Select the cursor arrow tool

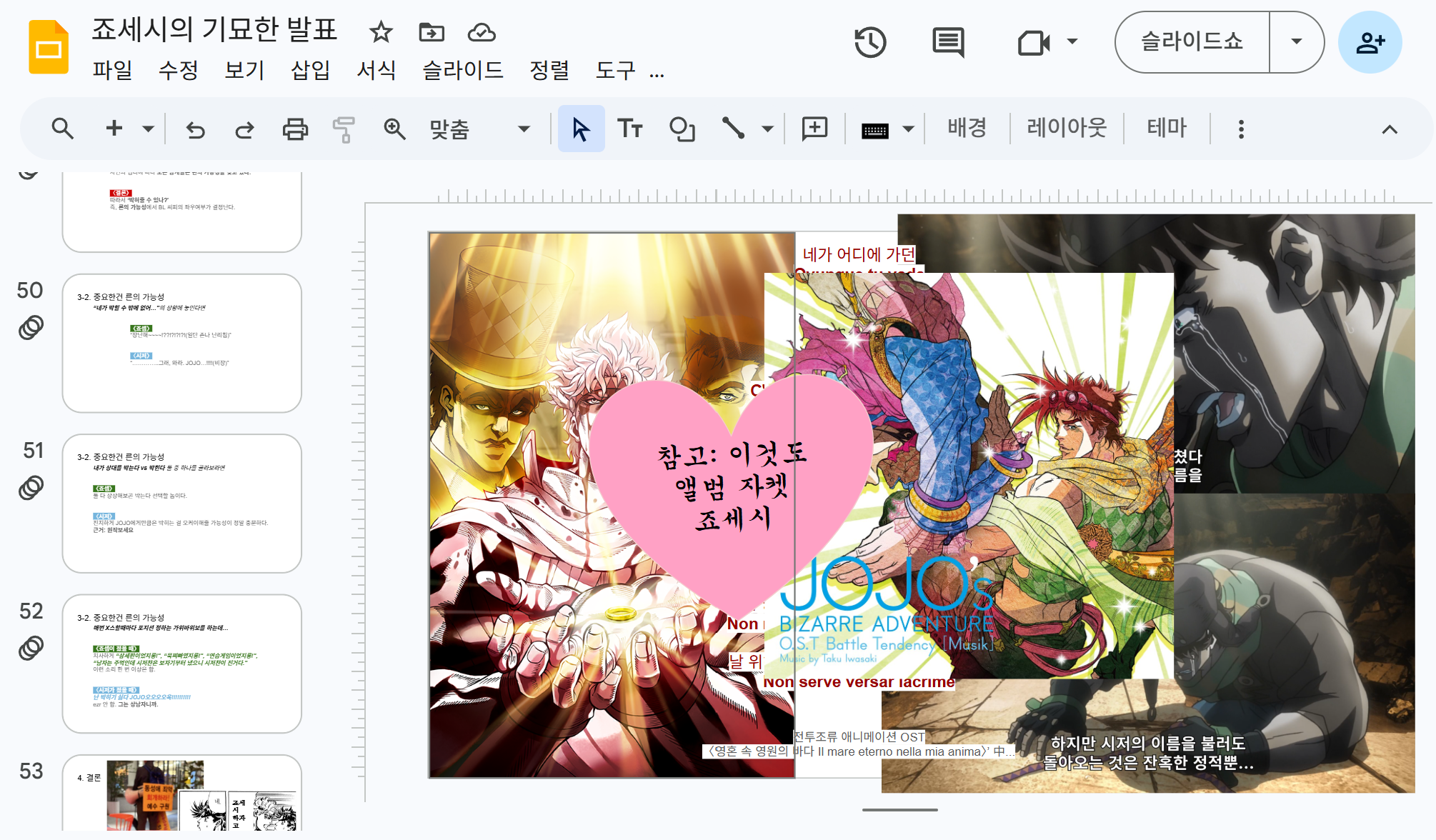click(x=581, y=129)
